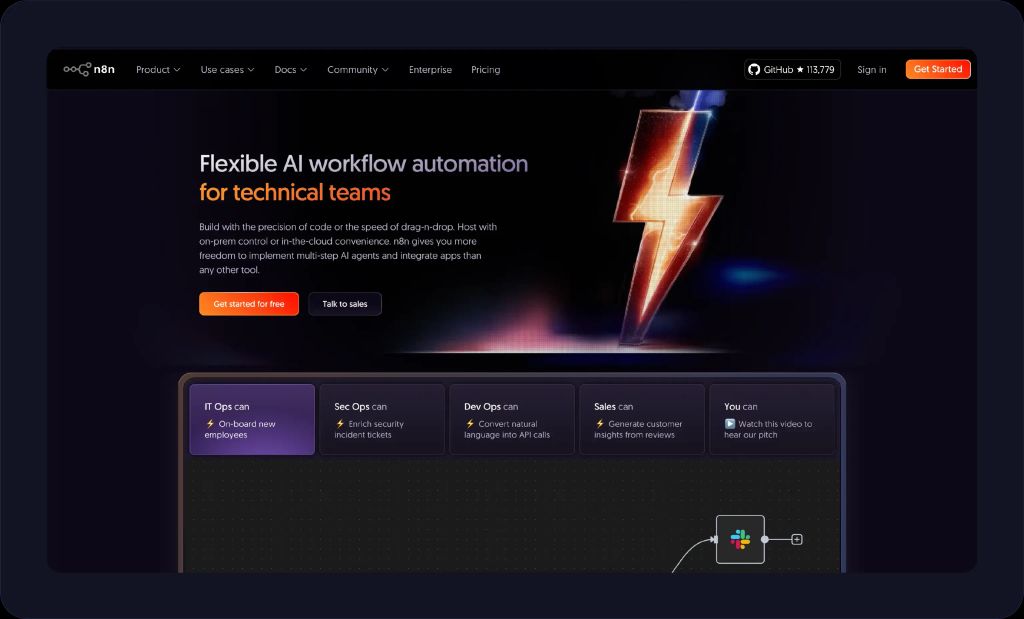Click the play icon in You card
The height and width of the screenshot is (619, 1024).
click(730, 424)
